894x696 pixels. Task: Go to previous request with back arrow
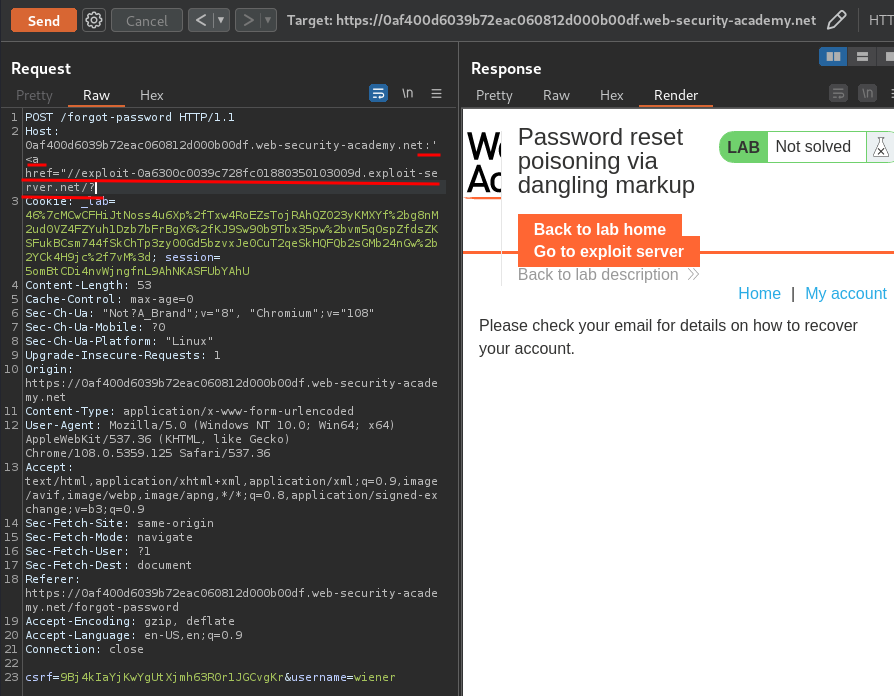201,21
